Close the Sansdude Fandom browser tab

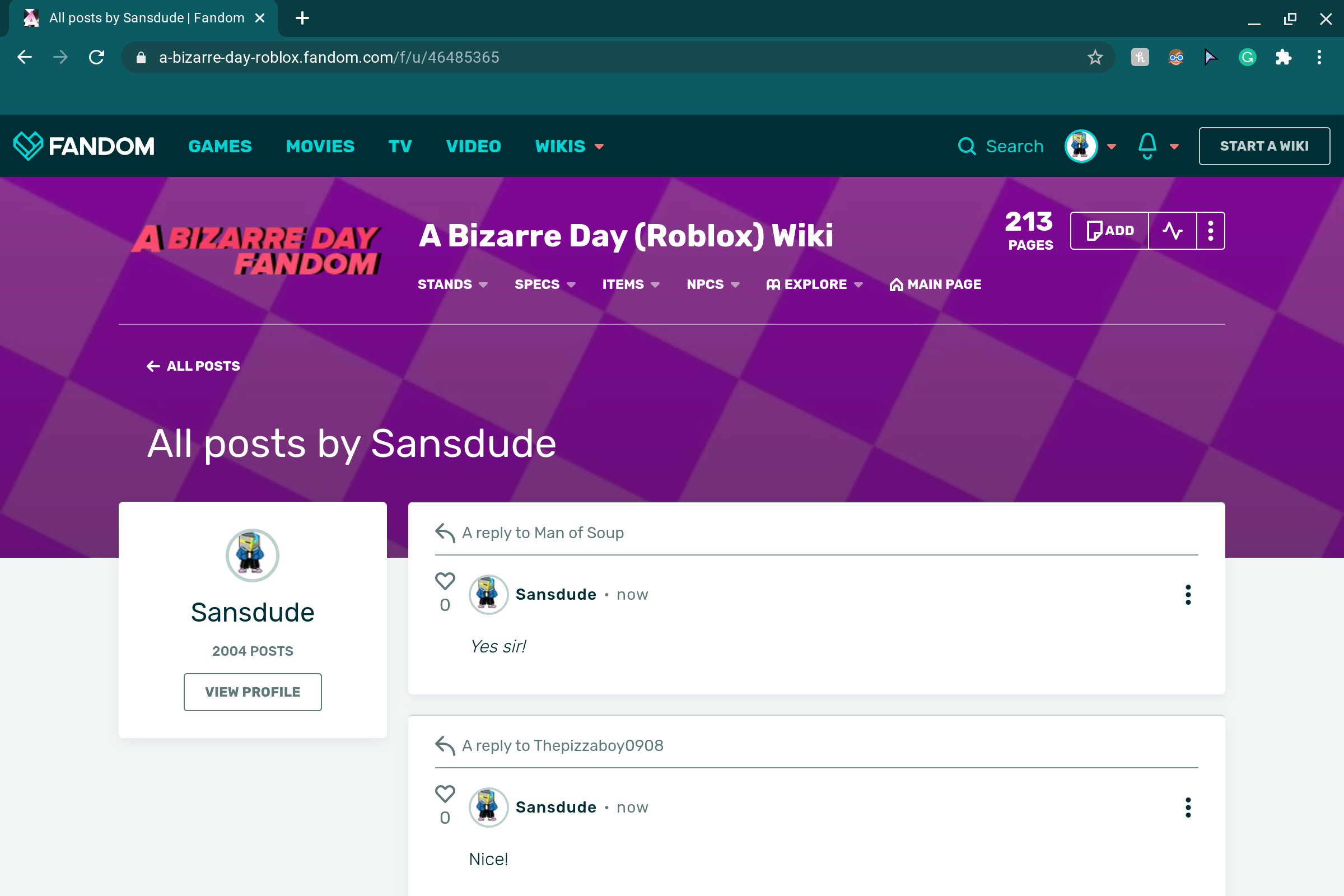260,18
